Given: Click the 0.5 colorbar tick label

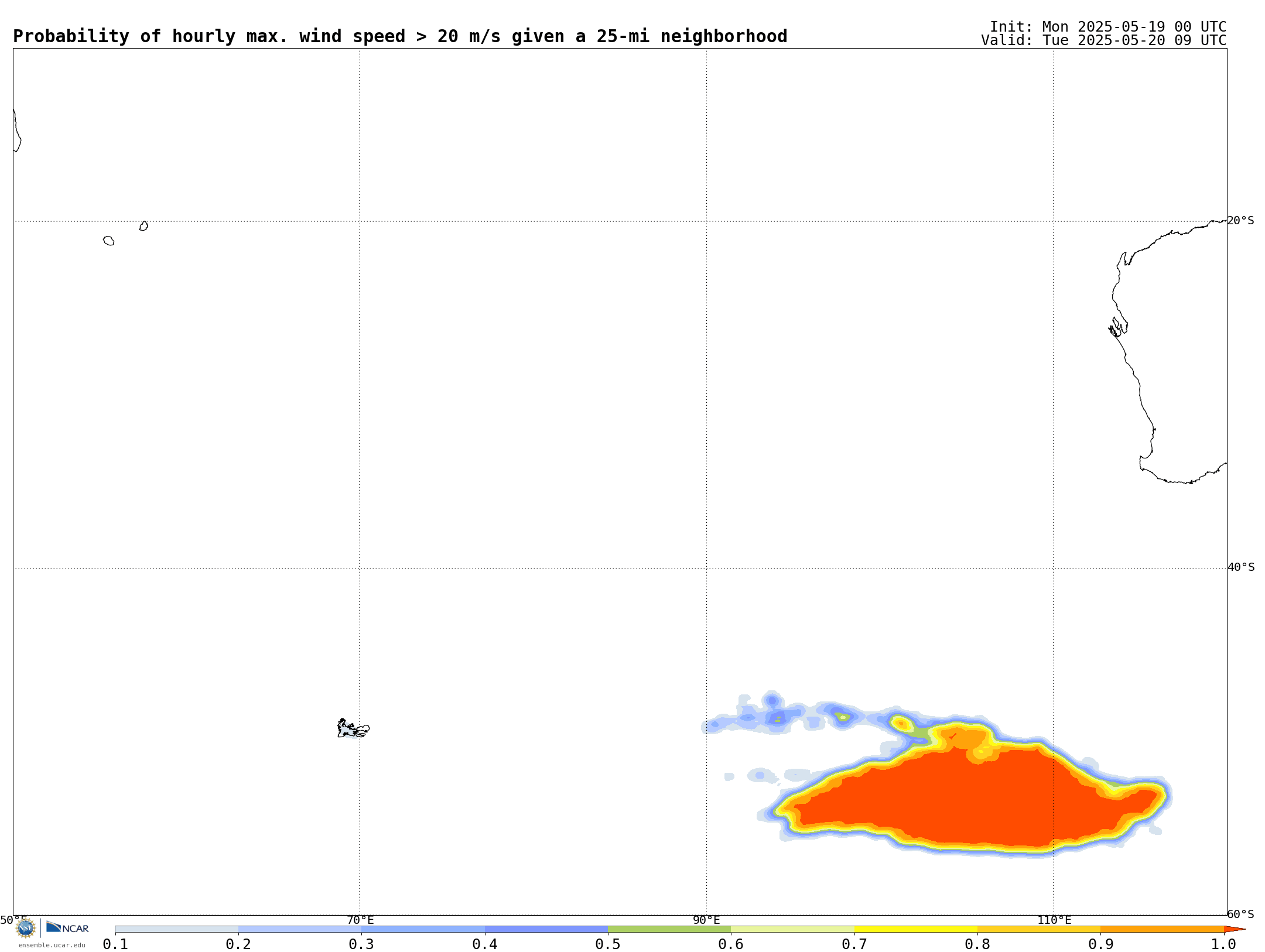Looking at the screenshot, I should pos(608,944).
